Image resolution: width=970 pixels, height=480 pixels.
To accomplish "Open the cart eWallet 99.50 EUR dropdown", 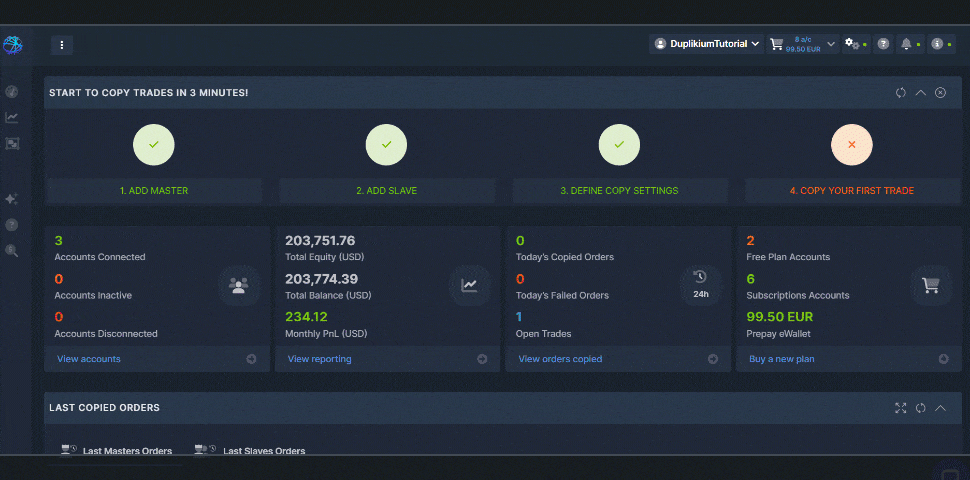I will pyautogui.click(x=802, y=44).
